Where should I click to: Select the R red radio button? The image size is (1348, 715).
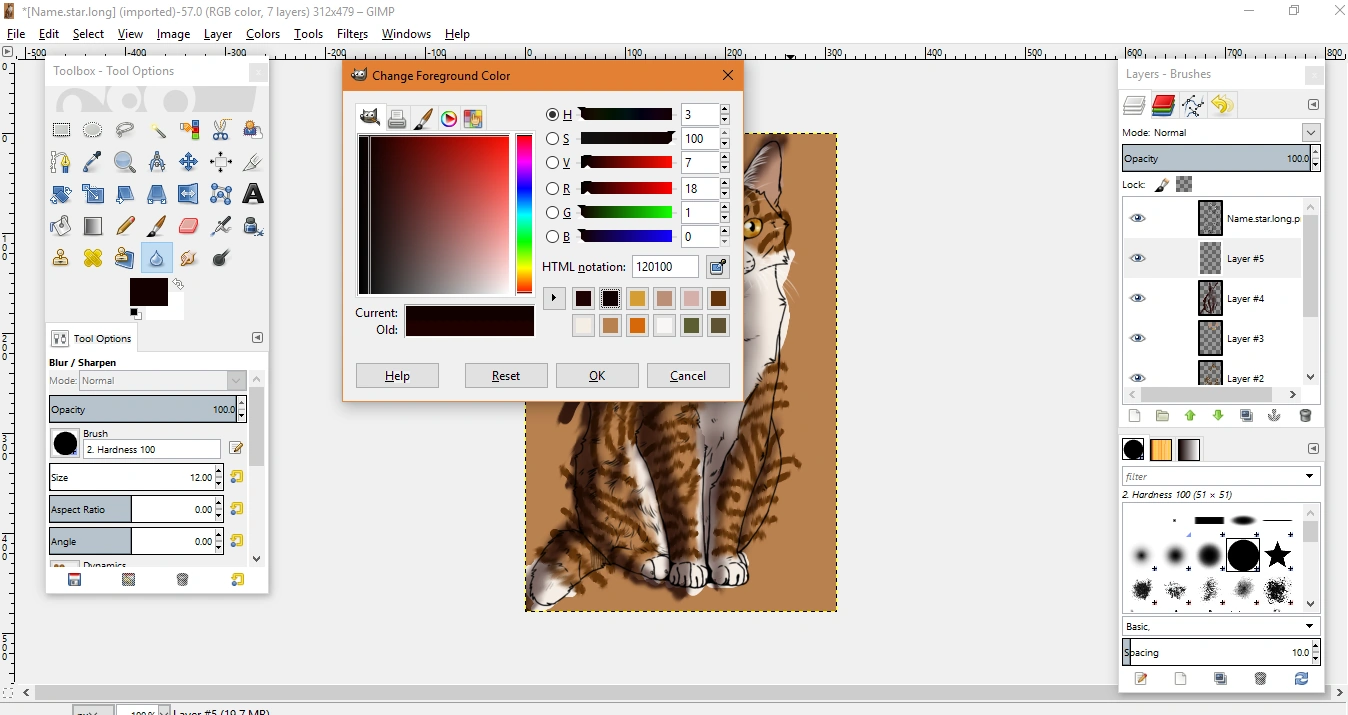tap(552, 188)
